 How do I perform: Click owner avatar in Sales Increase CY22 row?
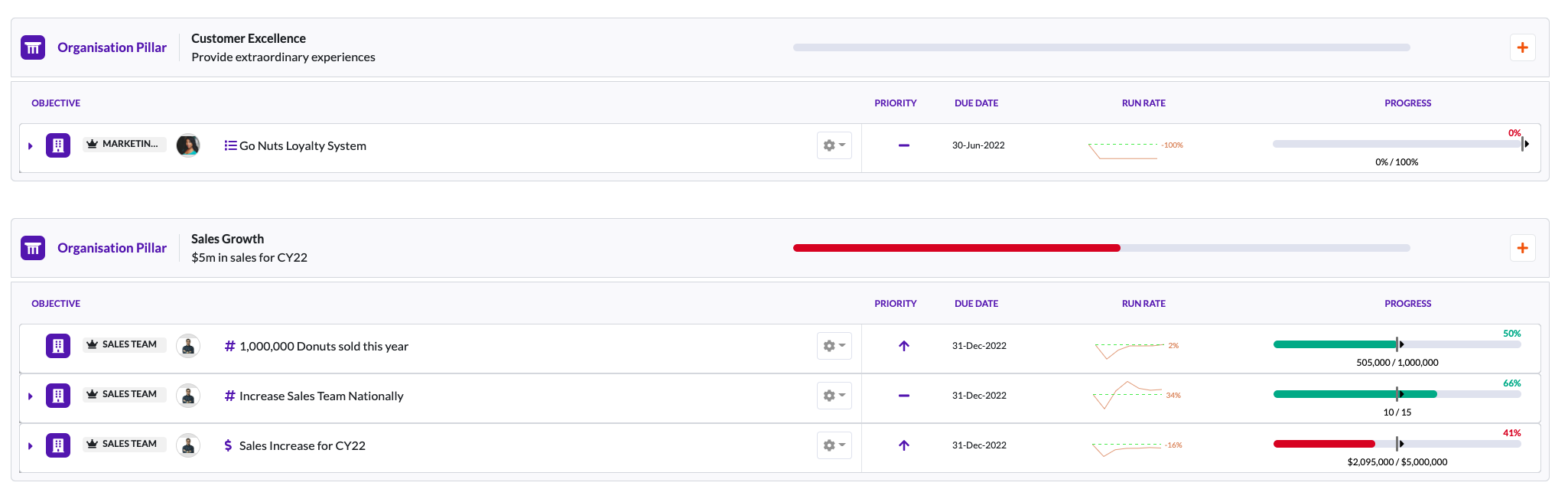pos(188,445)
